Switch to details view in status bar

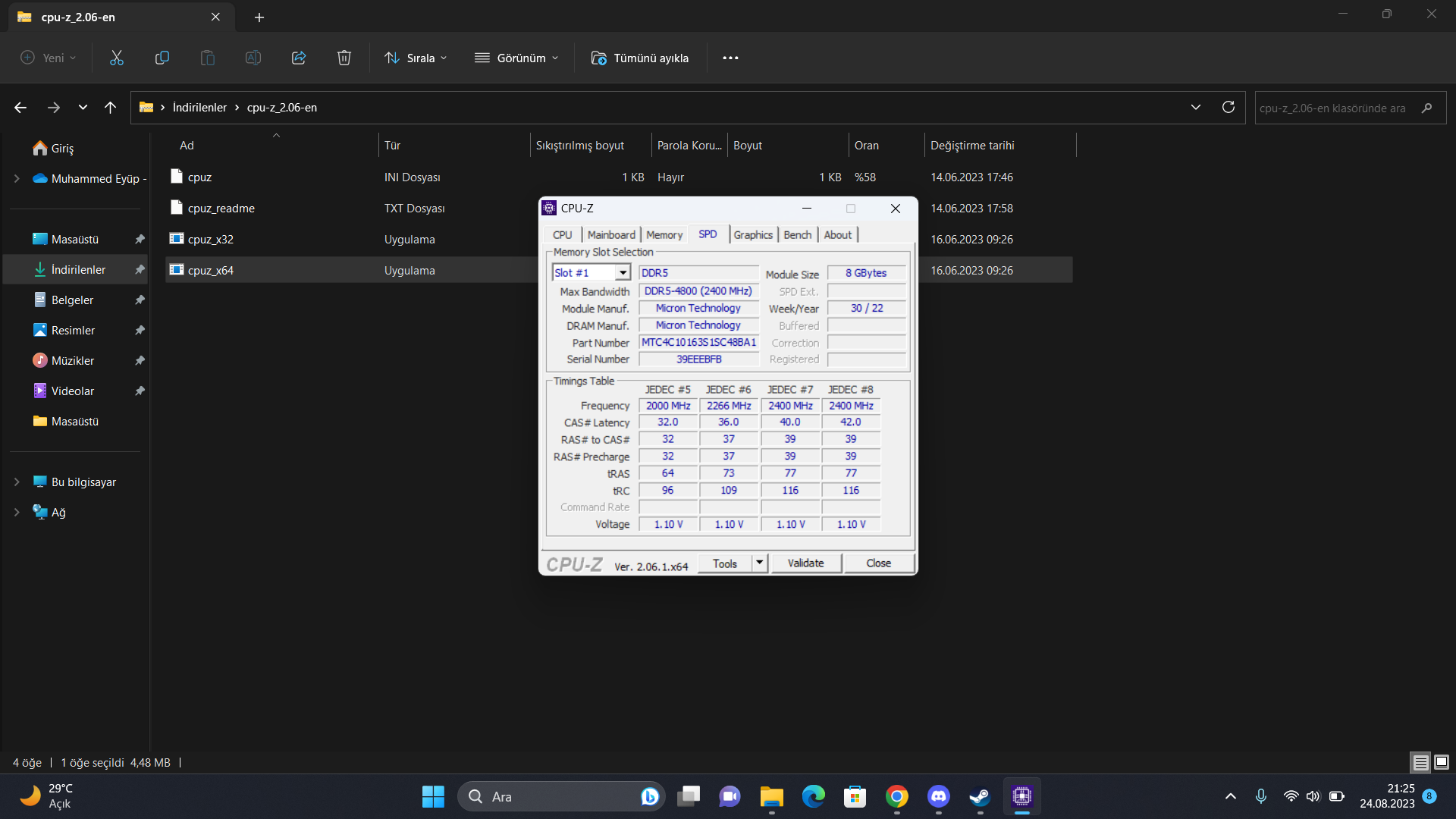click(x=1420, y=762)
